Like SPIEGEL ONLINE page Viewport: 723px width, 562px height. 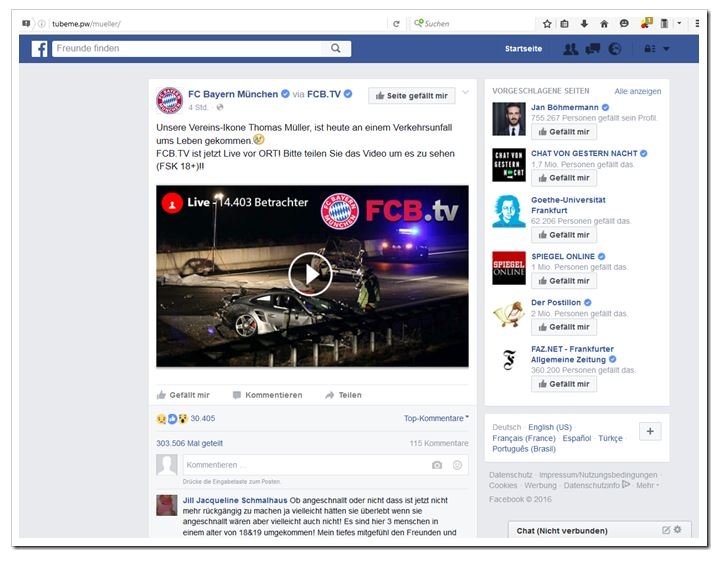click(564, 281)
